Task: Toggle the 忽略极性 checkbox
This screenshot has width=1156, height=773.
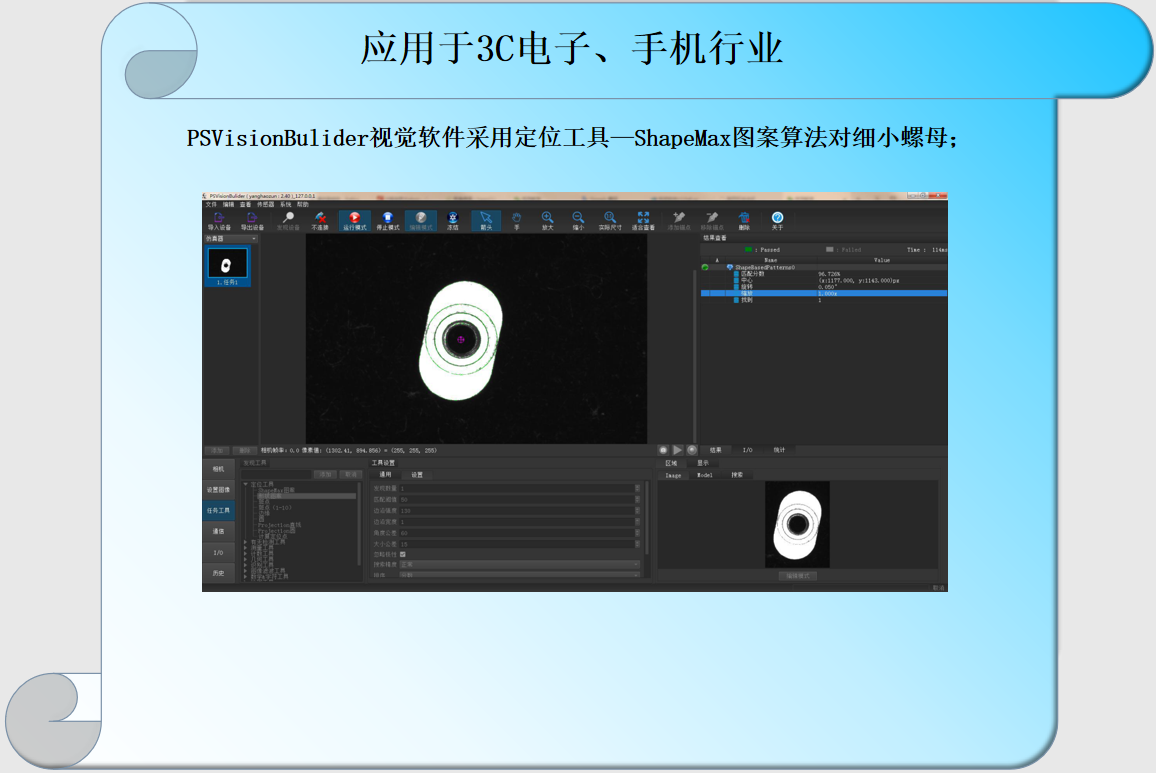Action: [403, 553]
